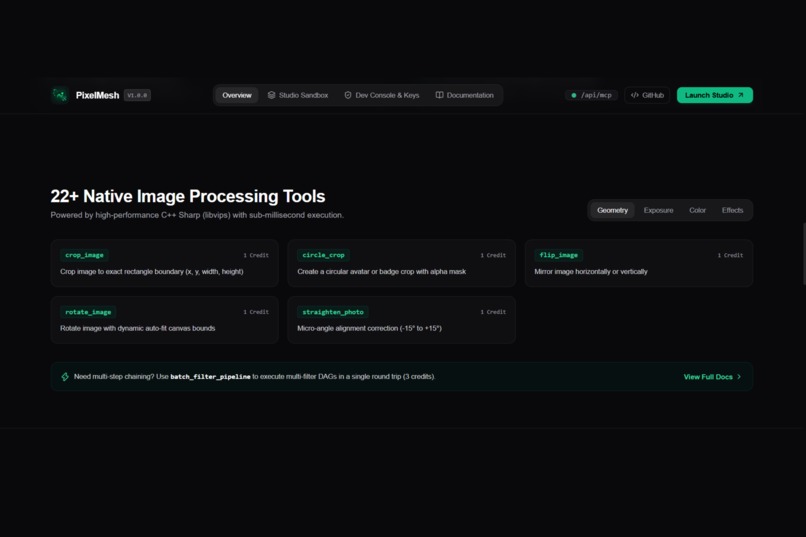Click 'Micro-angle alignment correction' description

click(369, 328)
